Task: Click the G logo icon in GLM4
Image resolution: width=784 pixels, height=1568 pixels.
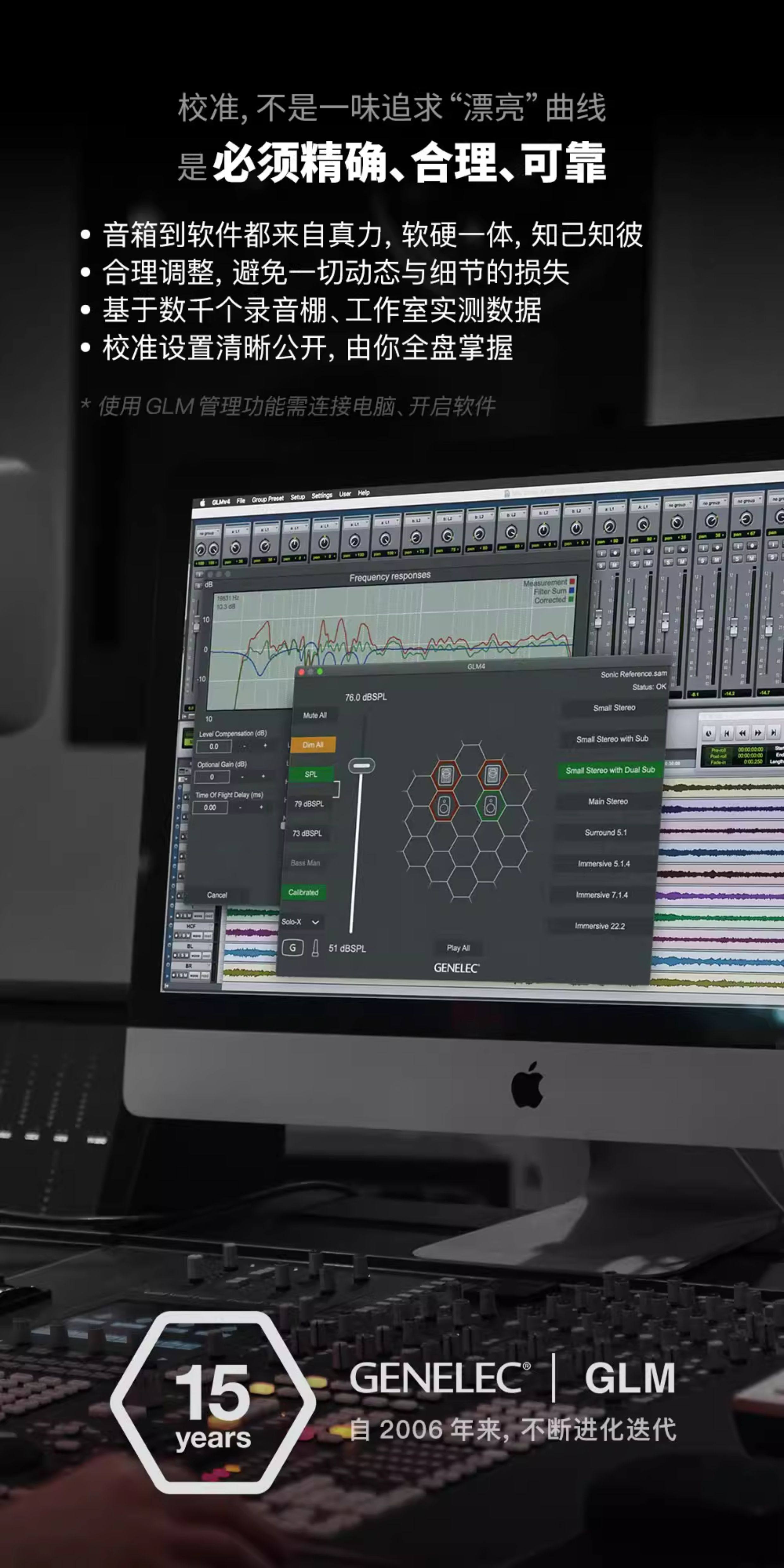Action: [x=293, y=948]
